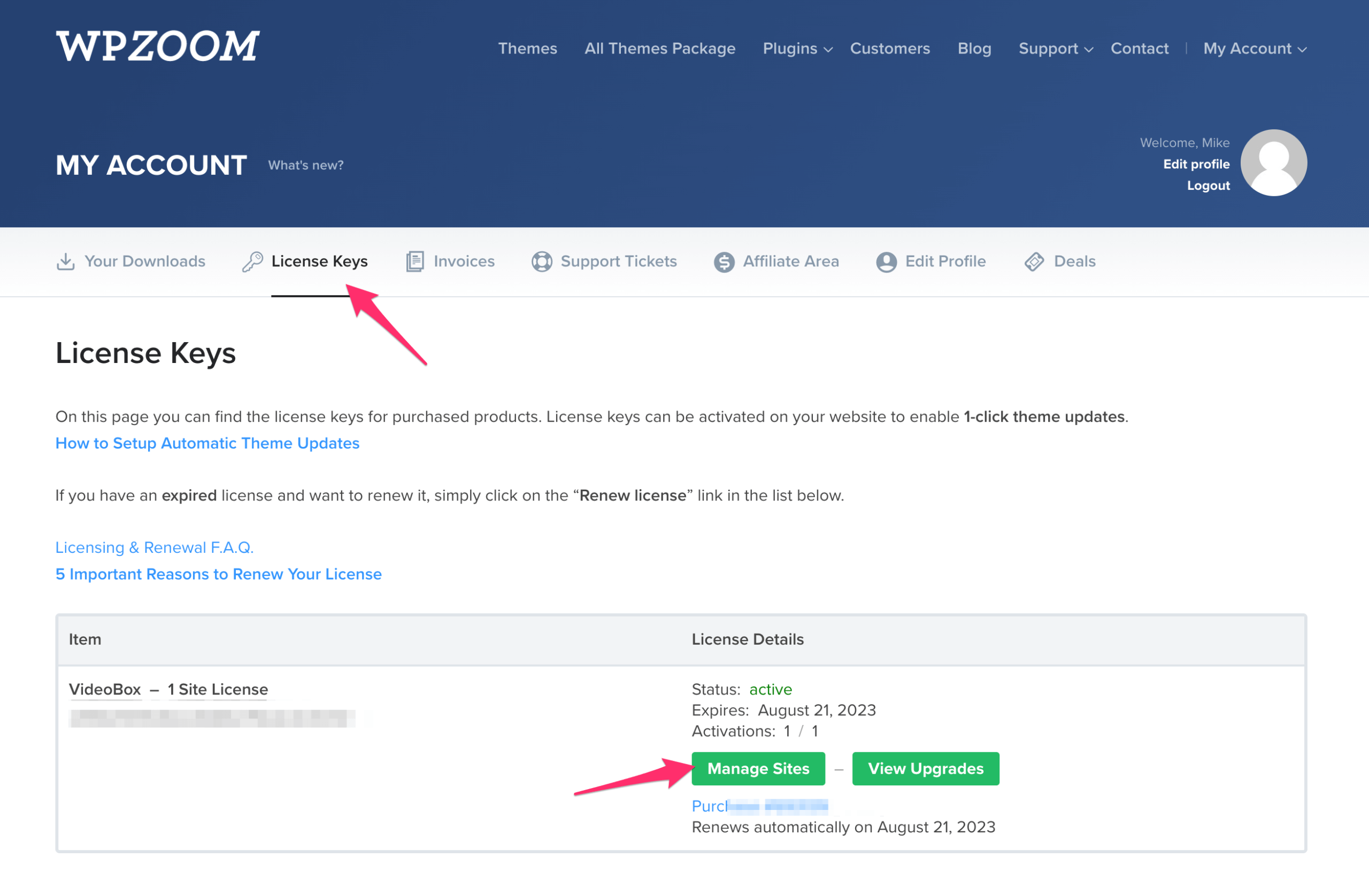Image resolution: width=1369 pixels, height=896 pixels.
Task: Click the 'License Keys' page heading
Action: point(145,353)
